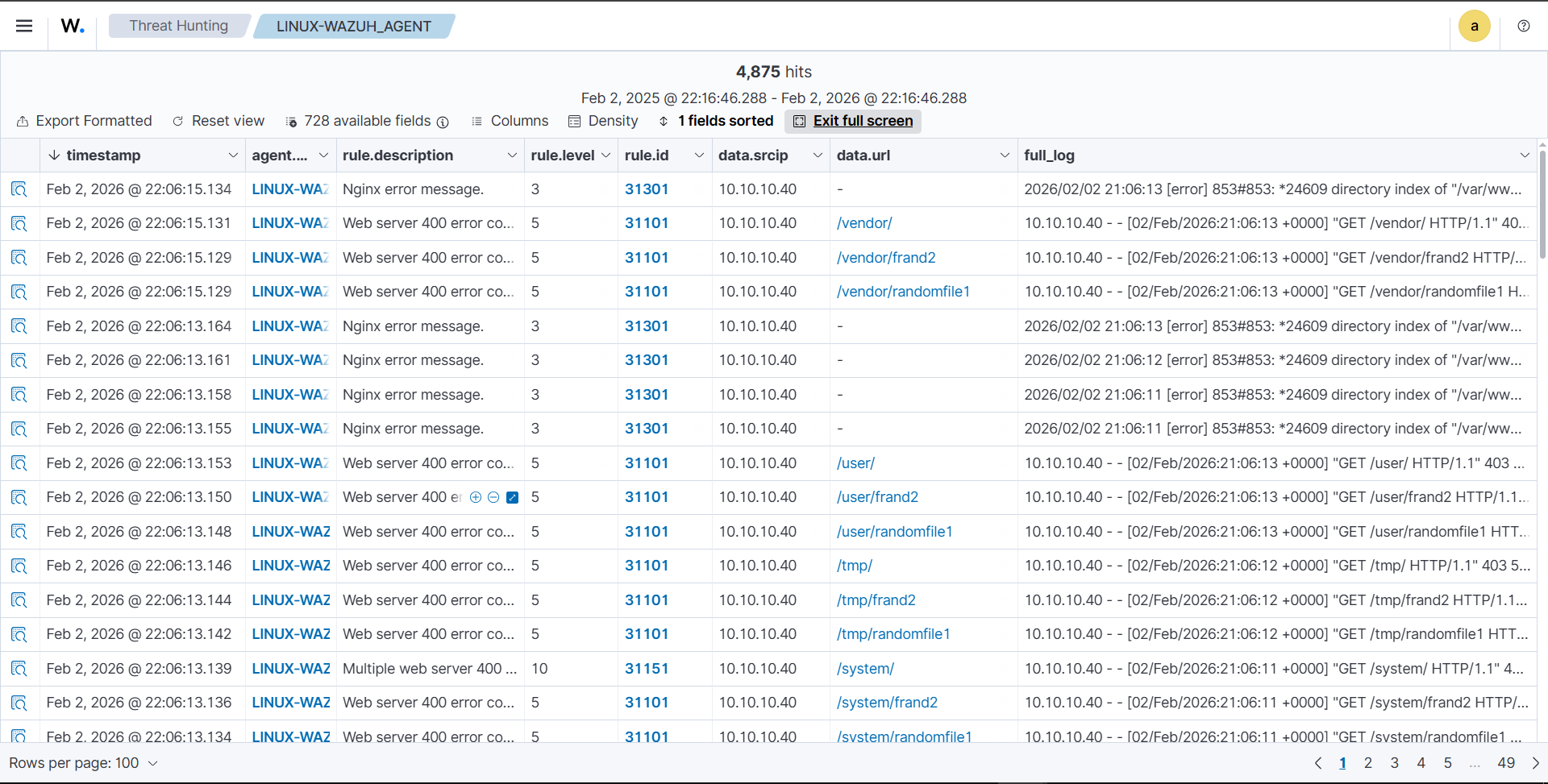
Task: Expand cell content with blue expand icon
Action: [512, 498]
